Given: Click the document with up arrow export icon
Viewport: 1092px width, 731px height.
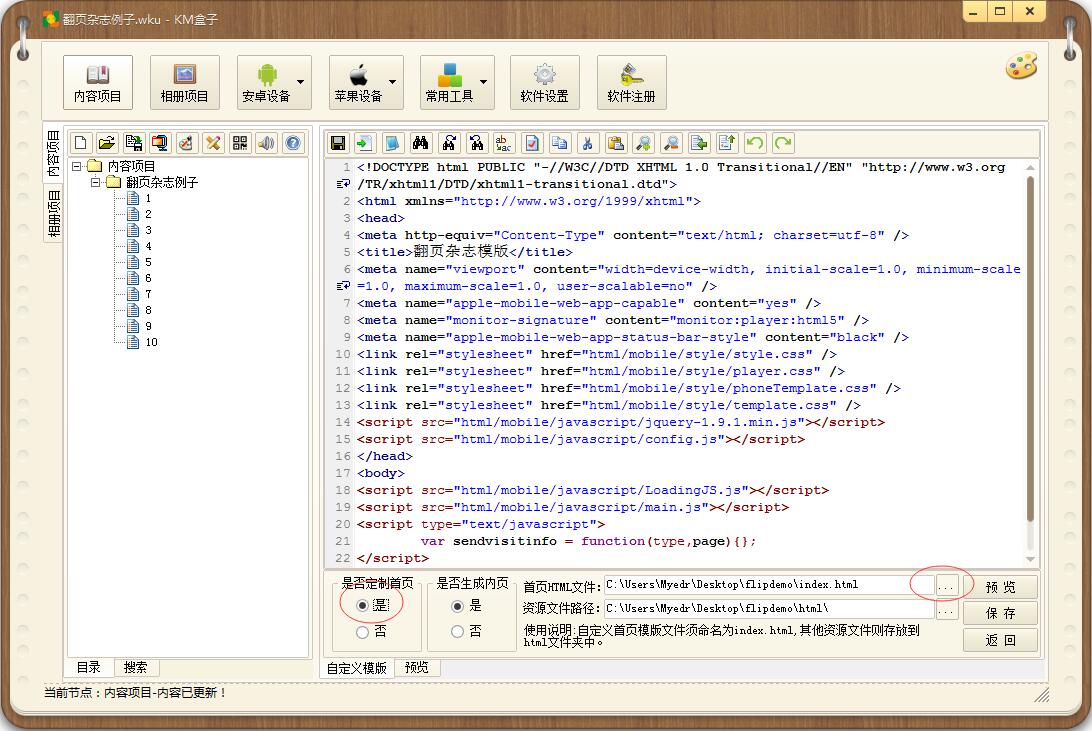Looking at the screenshot, I should click(727, 143).
